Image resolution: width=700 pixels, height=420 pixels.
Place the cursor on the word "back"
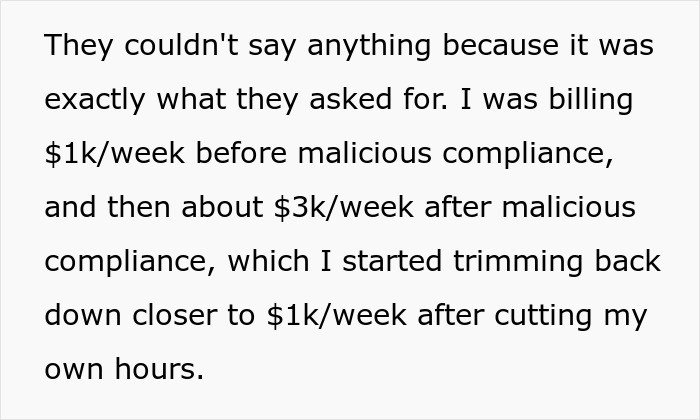[x=627, y=261]
